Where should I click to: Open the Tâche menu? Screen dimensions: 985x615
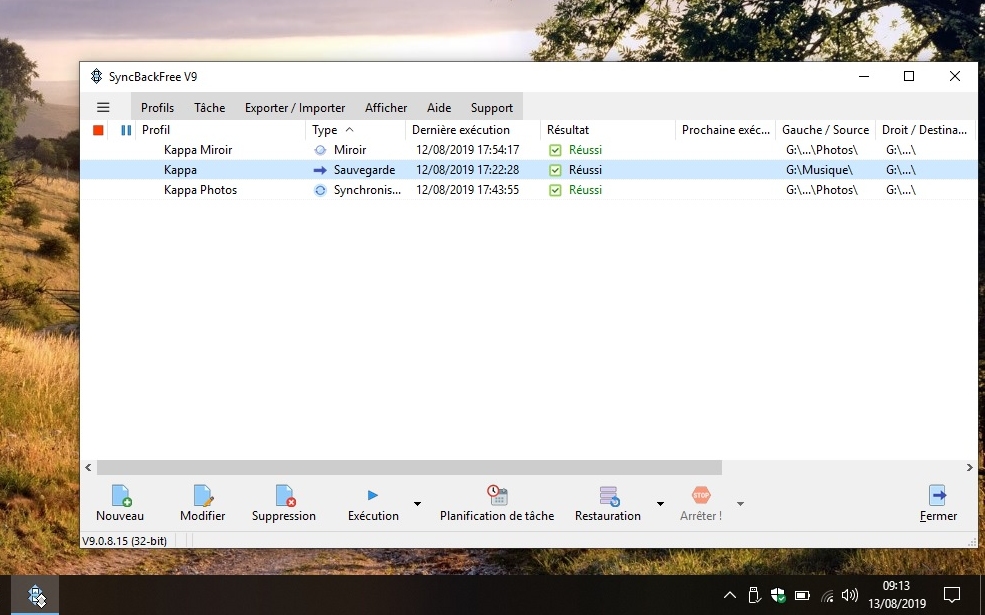[209, 107]
